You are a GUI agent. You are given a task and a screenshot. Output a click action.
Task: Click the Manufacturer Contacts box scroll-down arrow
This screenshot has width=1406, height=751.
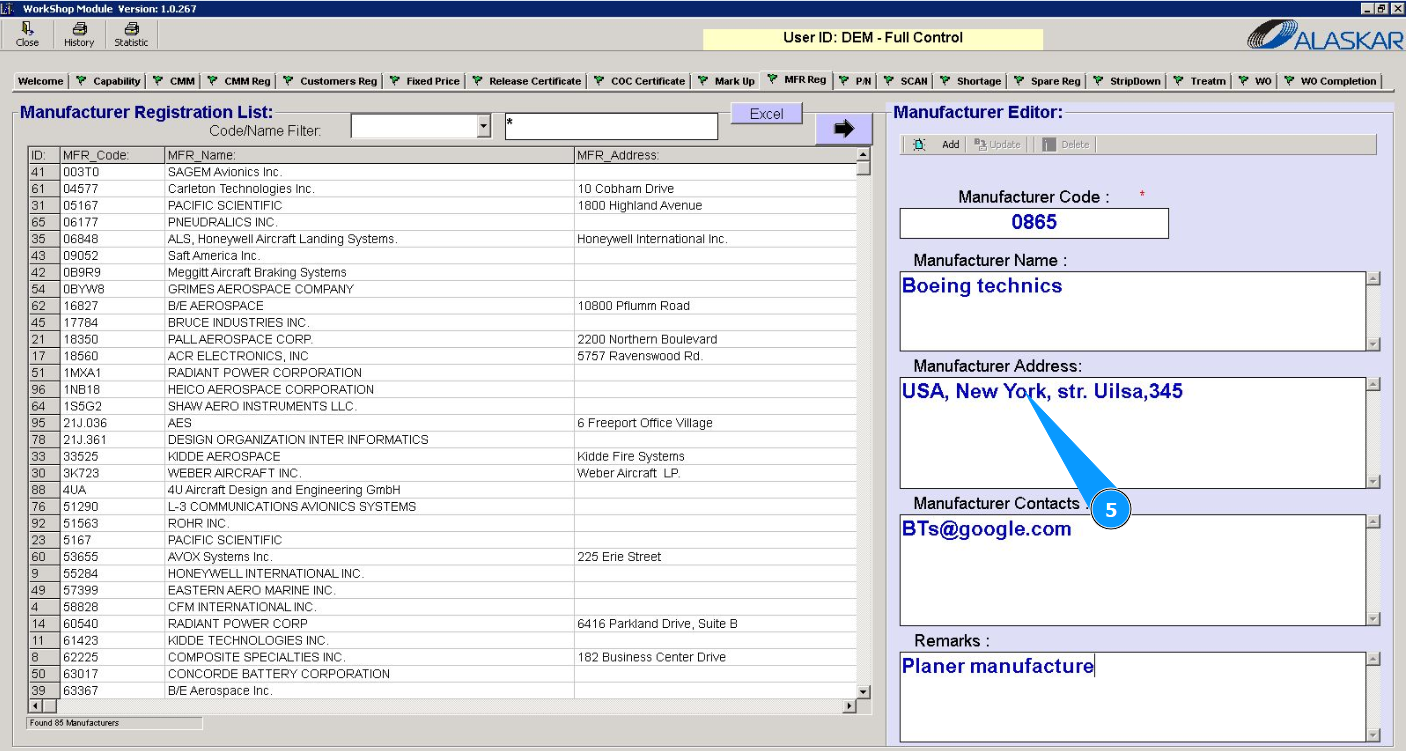(x=1373, y=619)
